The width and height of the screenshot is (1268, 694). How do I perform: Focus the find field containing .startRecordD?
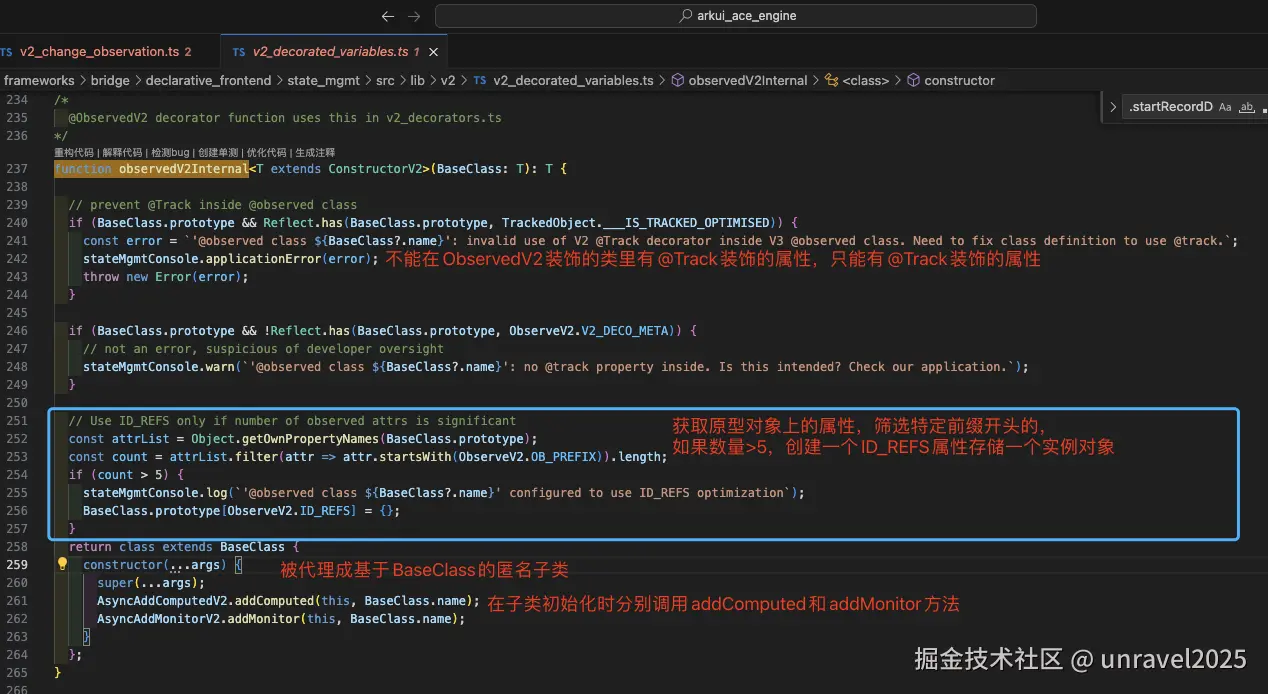[x=1170, y=106]
